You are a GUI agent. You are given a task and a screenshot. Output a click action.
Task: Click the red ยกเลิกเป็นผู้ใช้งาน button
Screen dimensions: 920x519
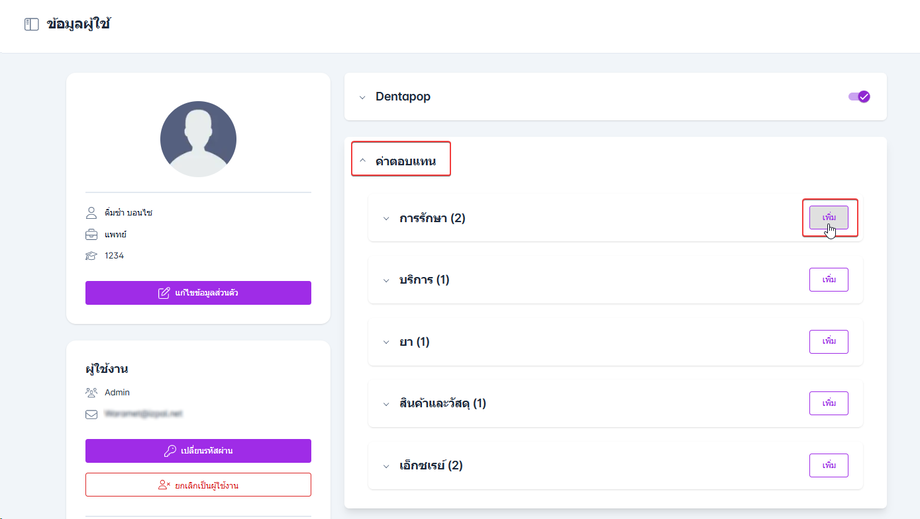coord(198,485)
